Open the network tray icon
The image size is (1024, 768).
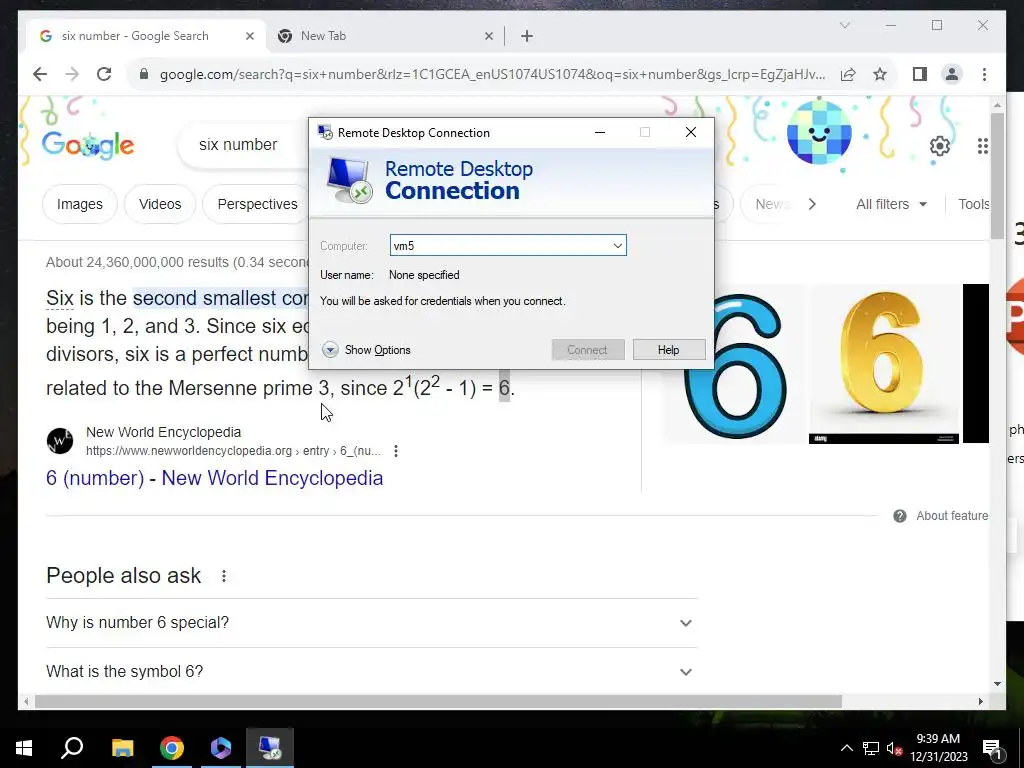click(x=871, y=748)
